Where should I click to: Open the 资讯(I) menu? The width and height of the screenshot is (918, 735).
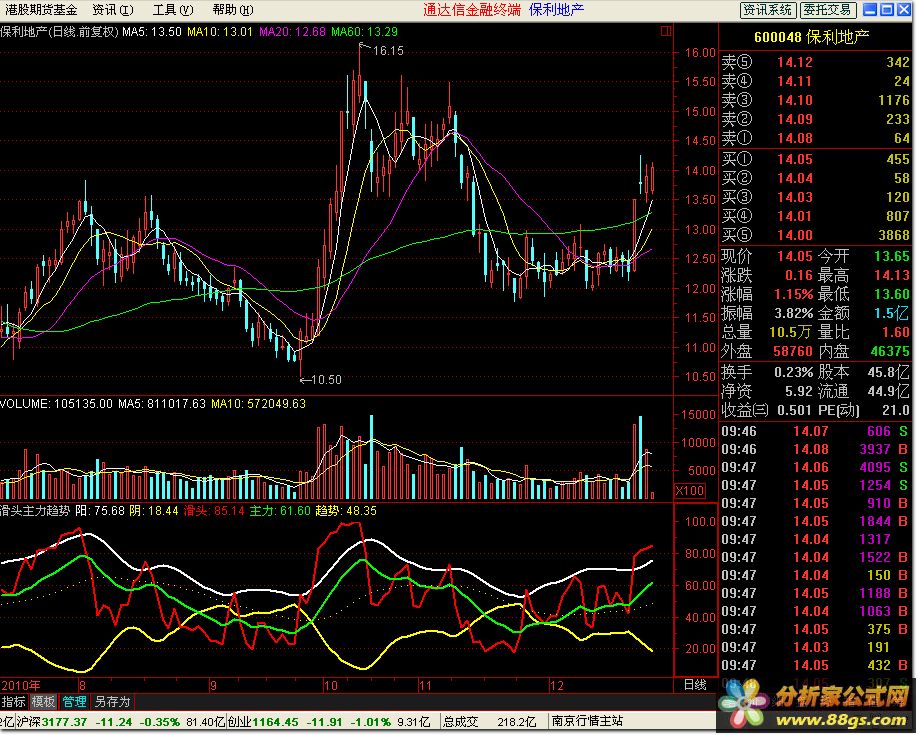(x=113, y=10)
